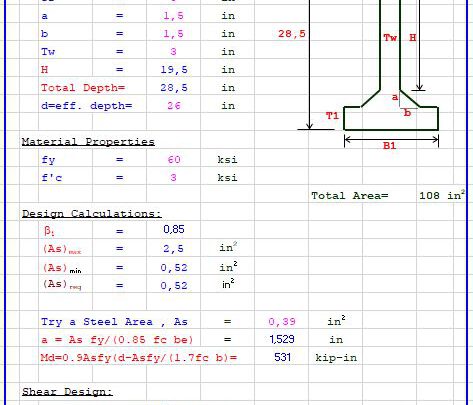The height and width of the screenshot is (405, 473).
Task: Select the H value cell 19,5
Action: [174, 70]
